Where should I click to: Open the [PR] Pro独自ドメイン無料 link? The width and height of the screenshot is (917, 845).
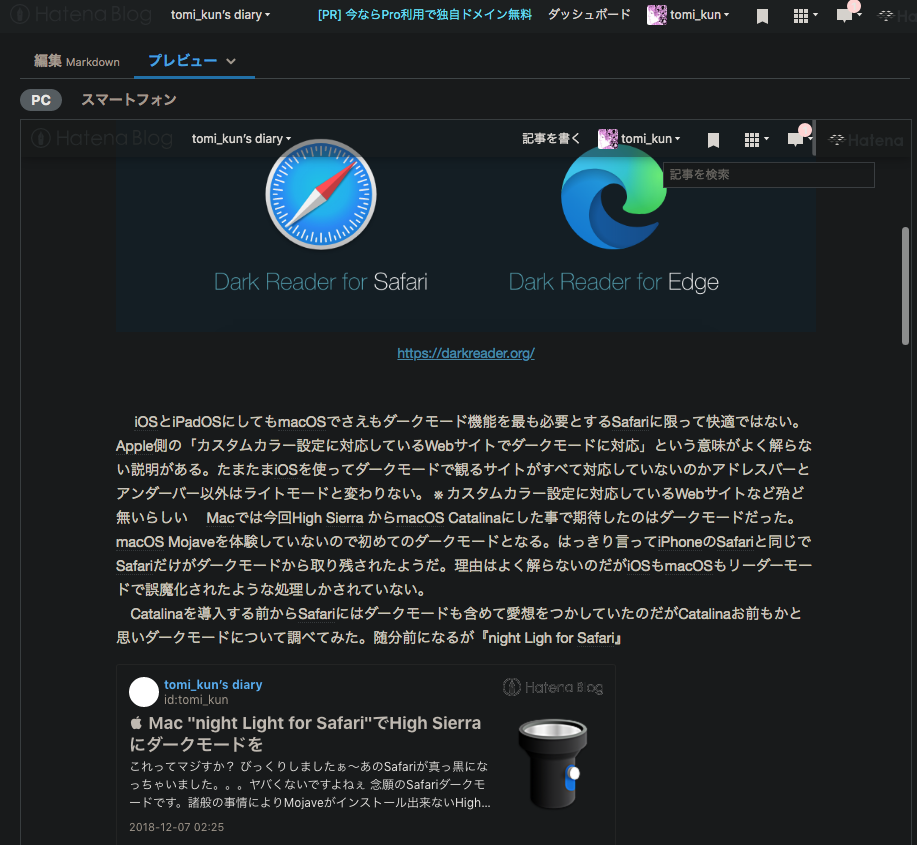(x=425, y=15)
